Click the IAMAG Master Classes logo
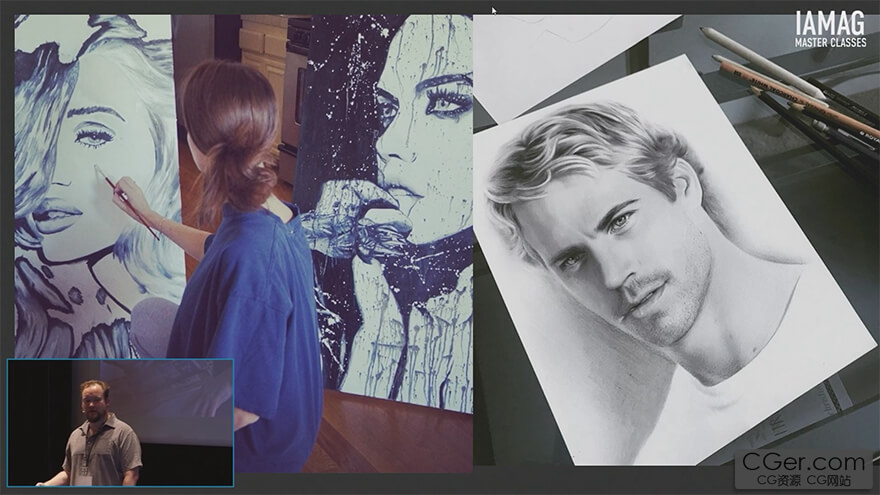Image resolution: width=880 pixels, height=495 pixels. [x=830, y=30]
